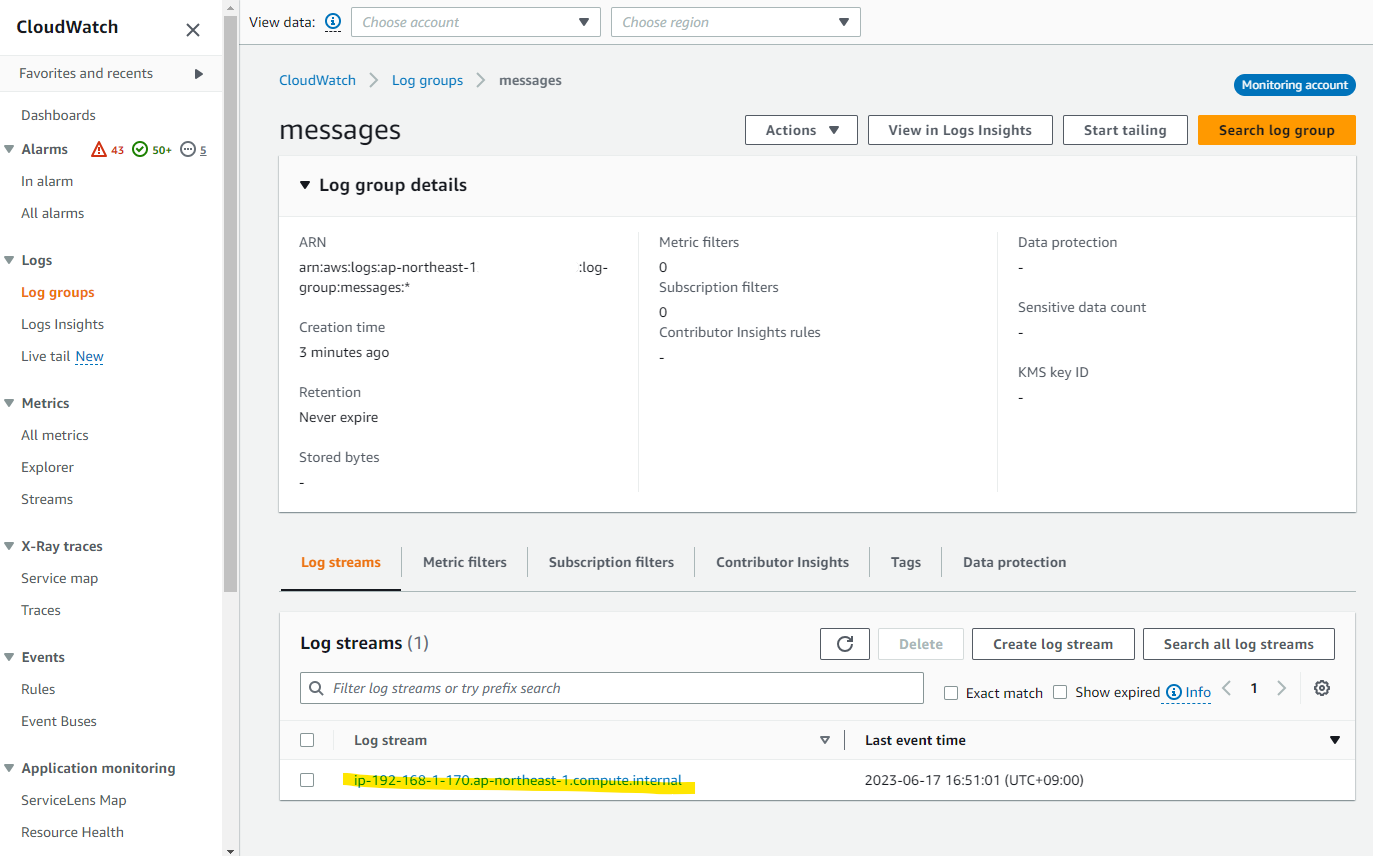Switch to the Subscription filters tab
Image resolution: width=1373 pixels, height=856 pixels.
pyautogui.click(x=611, y=562)
